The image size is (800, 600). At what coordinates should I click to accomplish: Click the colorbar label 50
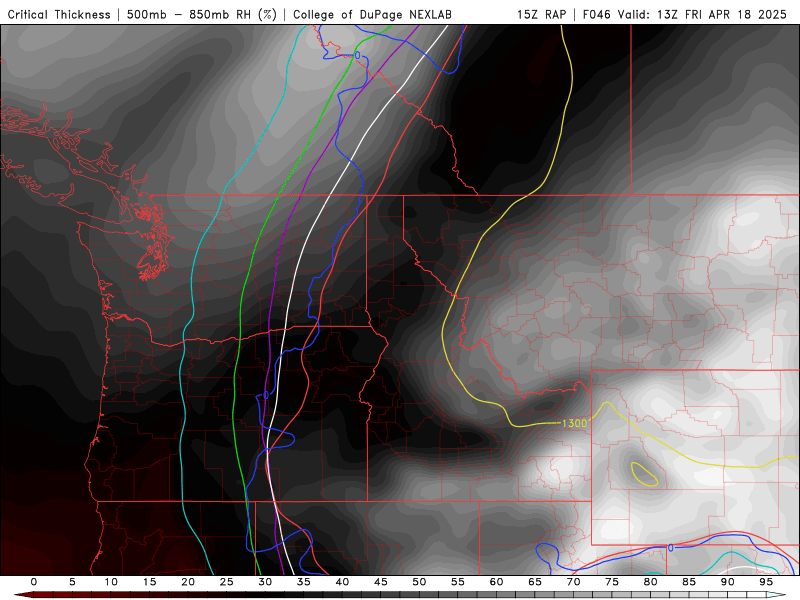[x=419, y=582]
